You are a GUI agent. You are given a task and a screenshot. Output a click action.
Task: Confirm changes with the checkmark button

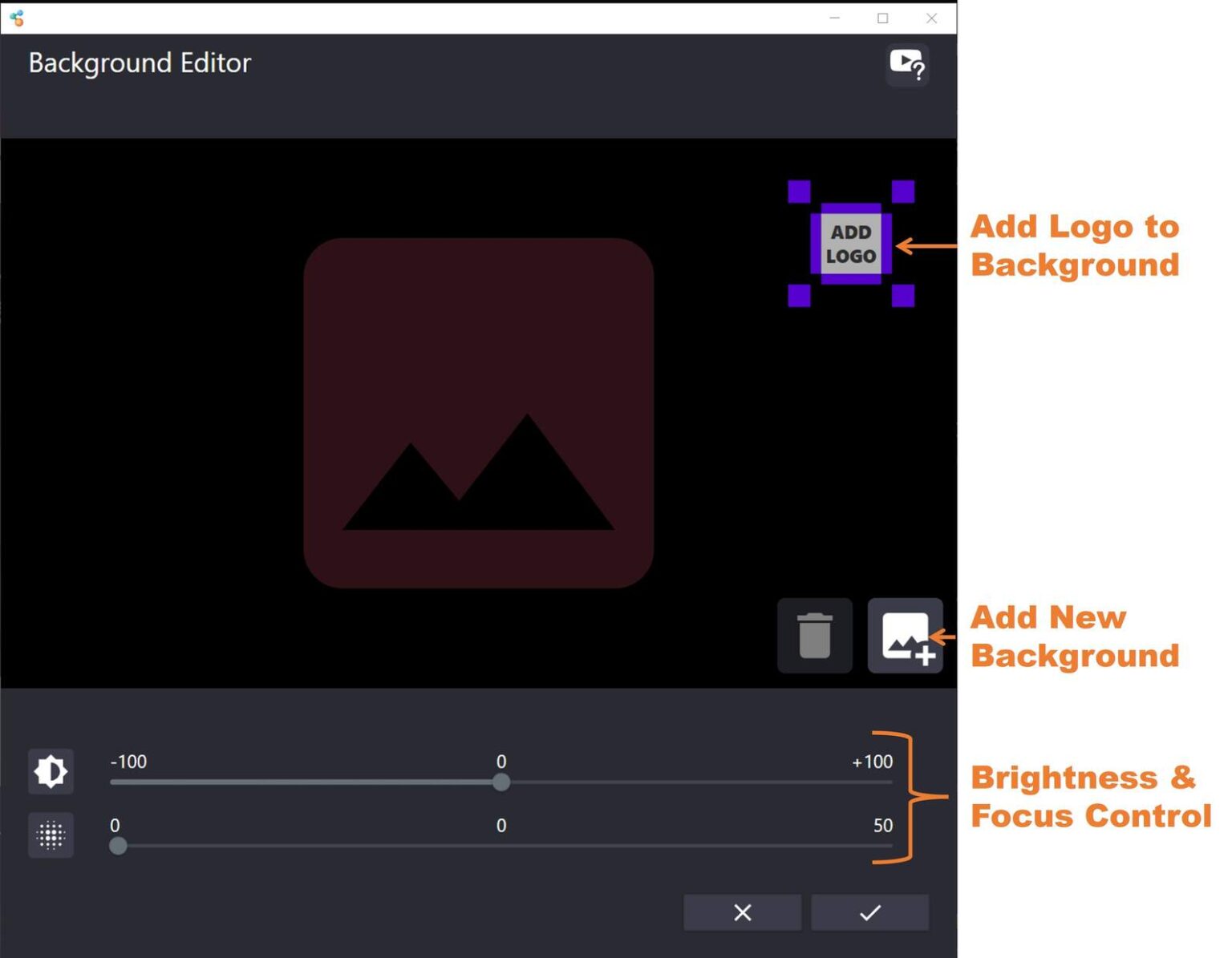point(869,912)
